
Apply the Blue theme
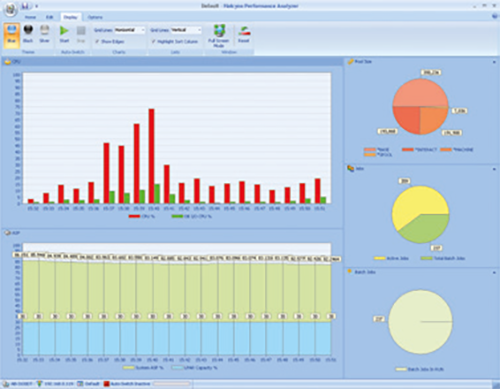(12, 35)
